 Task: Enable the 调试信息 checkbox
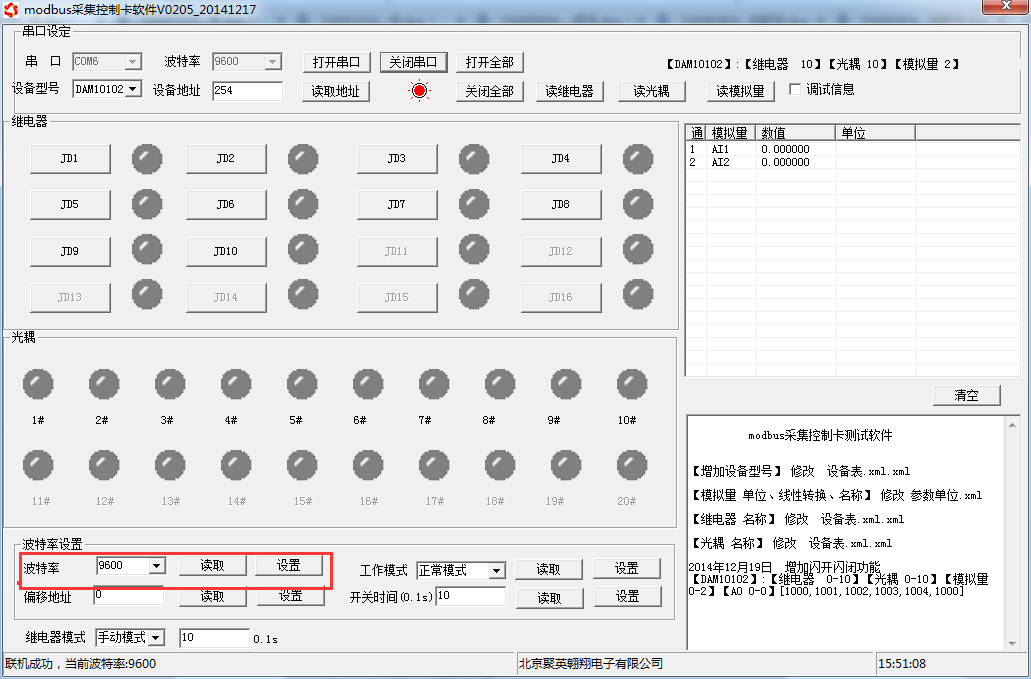click(796, 89)
